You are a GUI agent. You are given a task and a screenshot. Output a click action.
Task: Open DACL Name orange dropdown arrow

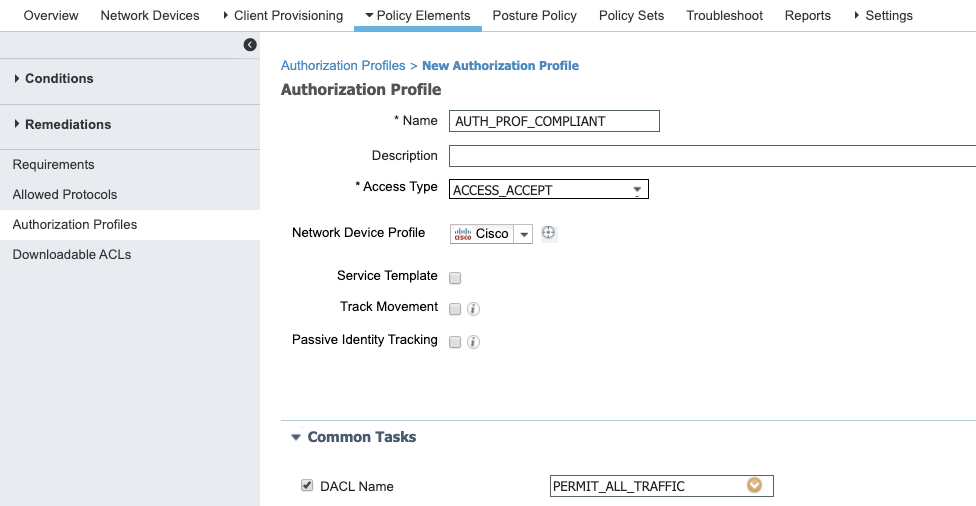pos(755,486)
